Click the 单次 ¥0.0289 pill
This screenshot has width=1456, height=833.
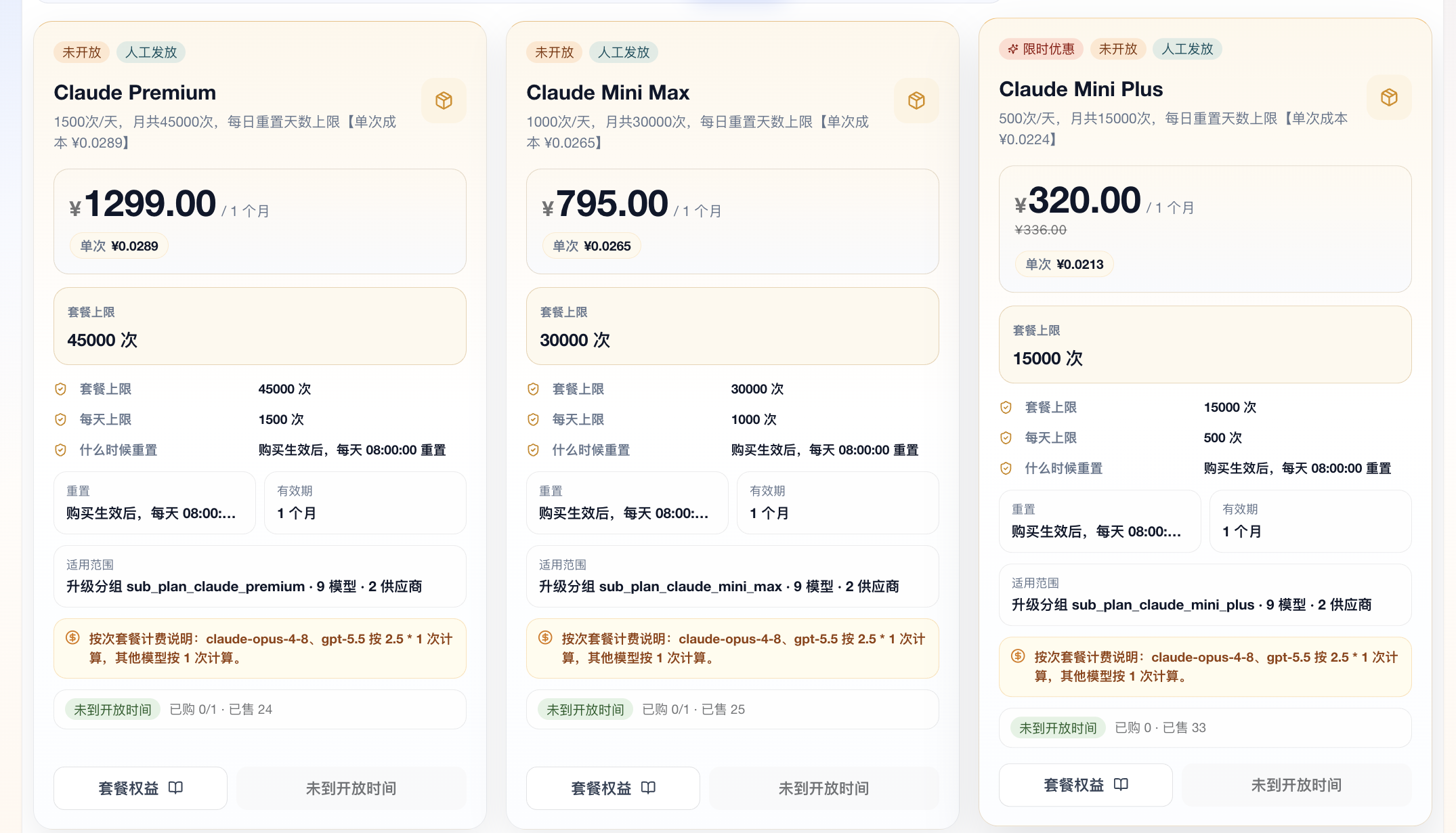coord(119,246)
